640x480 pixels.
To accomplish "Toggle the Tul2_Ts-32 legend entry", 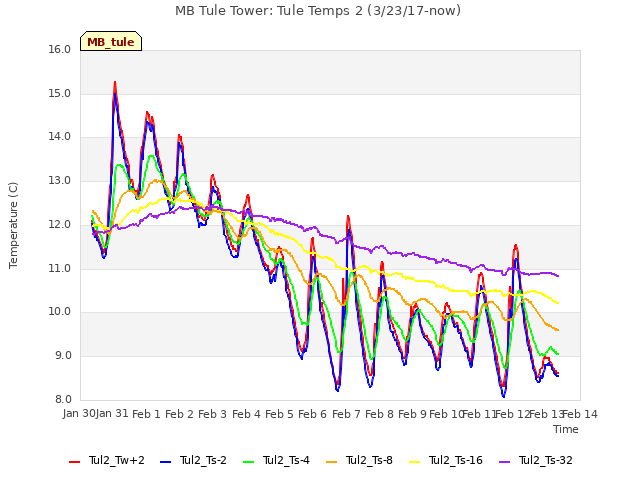I will [536, 460].
